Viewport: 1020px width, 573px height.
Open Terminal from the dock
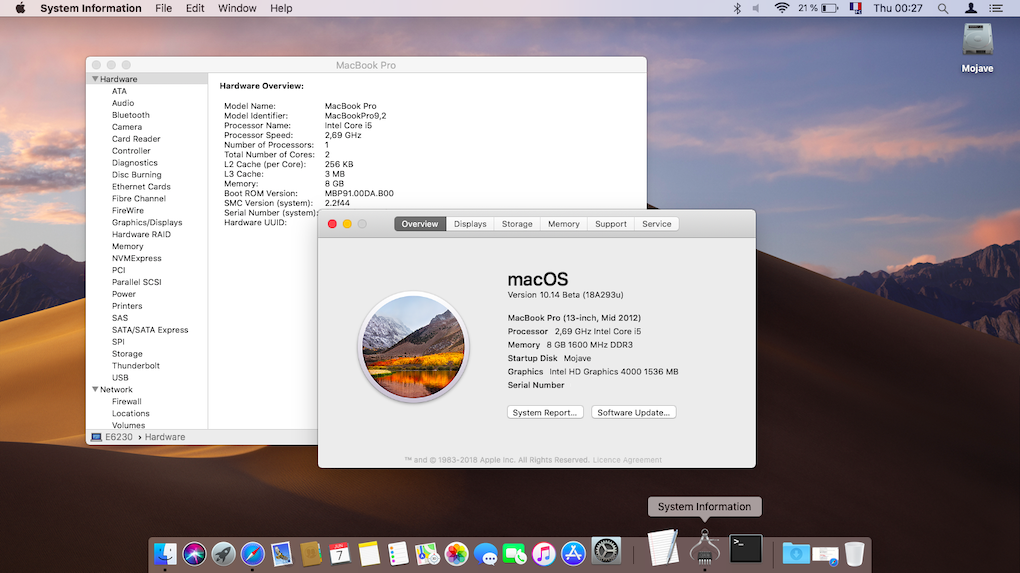point(745,548)
